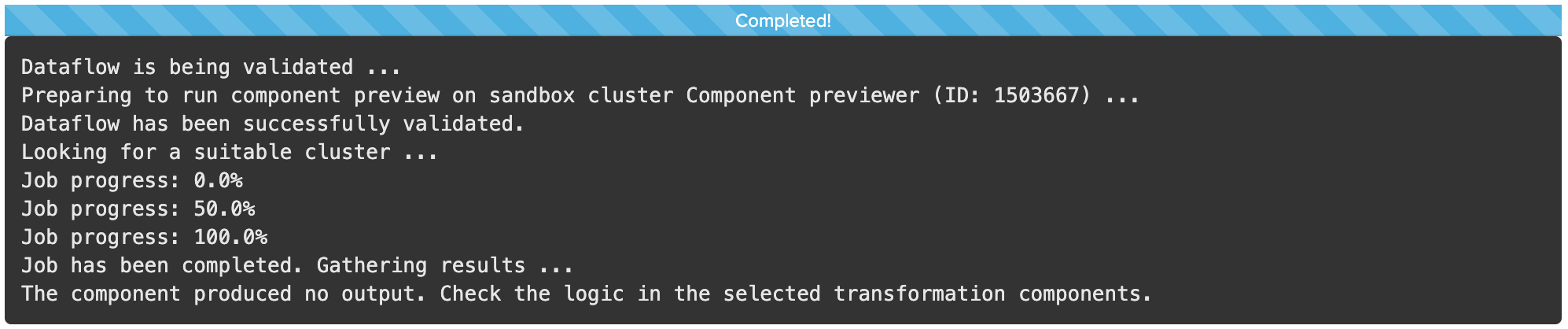Click the 50.0% progress value
Viewport: 1568px width, 329px height.
(x=224, y=209)
